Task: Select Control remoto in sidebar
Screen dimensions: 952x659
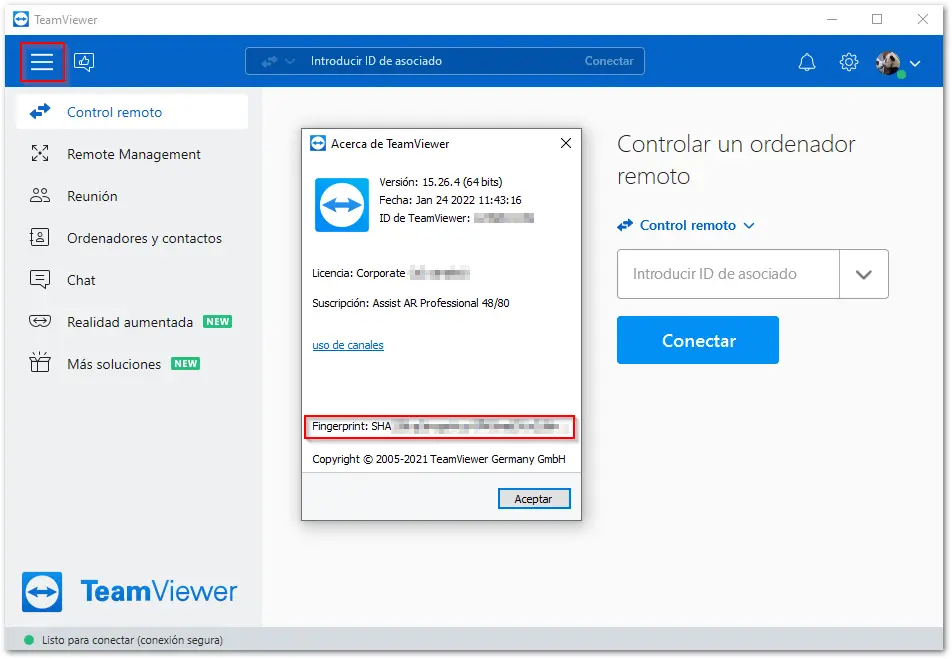Action: coord(132,112)
